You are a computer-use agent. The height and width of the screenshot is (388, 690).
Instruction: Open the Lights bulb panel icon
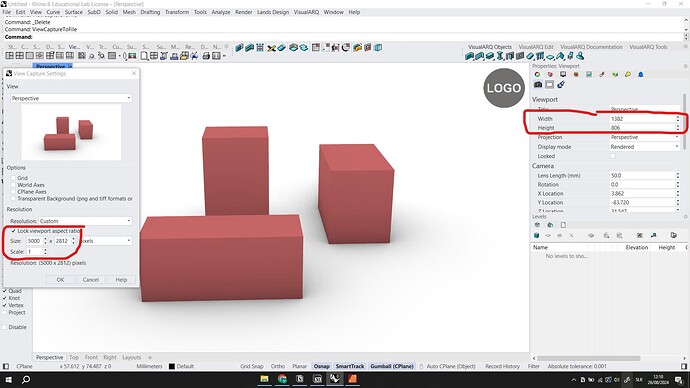point(628,74)
